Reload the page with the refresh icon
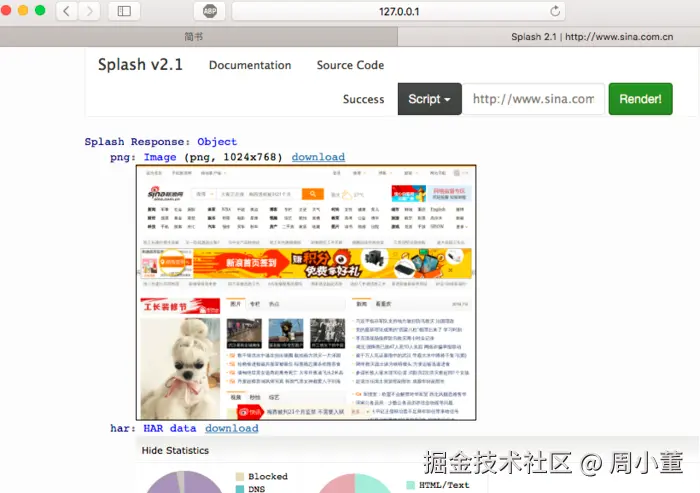Screen dimensions: 700x493 [555, 11]
